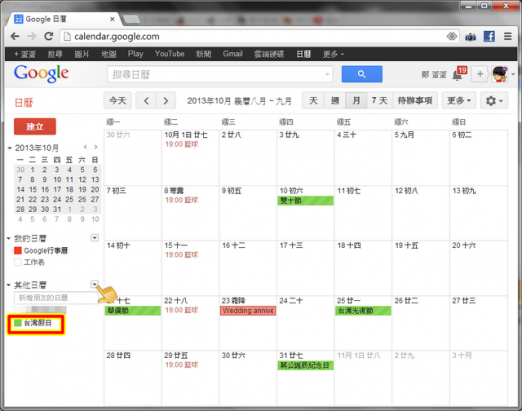Viewport: 522px width, 411px height.
Task: Open the 蔣公誕辰紀念日 event on 31st
Action: click(305, 365)
